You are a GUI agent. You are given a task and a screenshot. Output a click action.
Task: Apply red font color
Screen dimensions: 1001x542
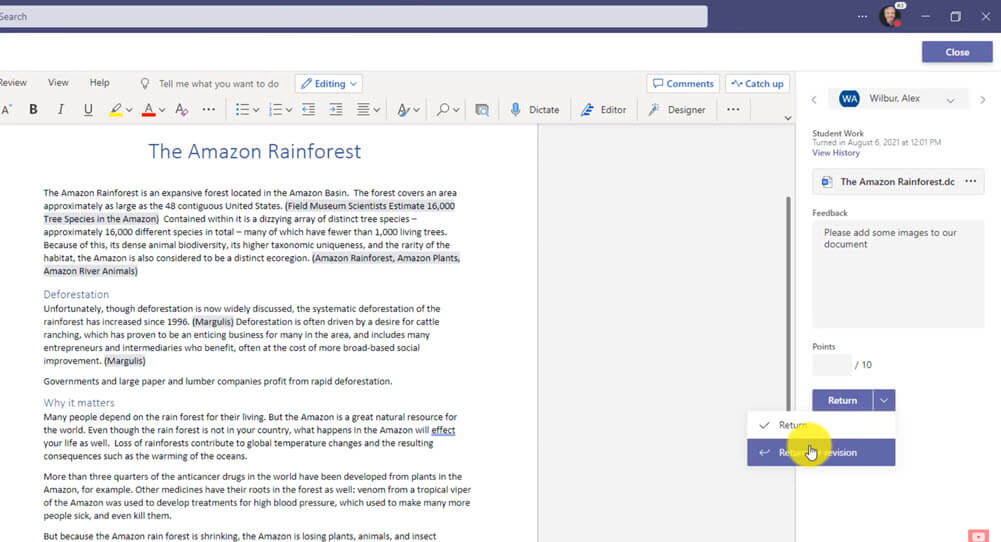tap(149, 110)
